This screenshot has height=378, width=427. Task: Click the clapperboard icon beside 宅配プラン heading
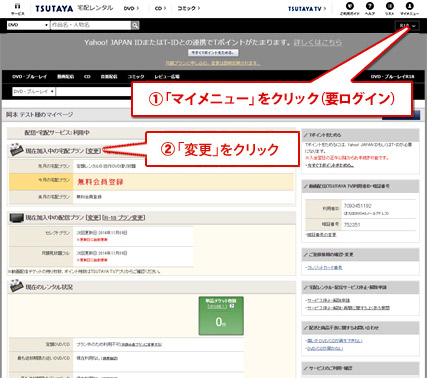(16, 150)
